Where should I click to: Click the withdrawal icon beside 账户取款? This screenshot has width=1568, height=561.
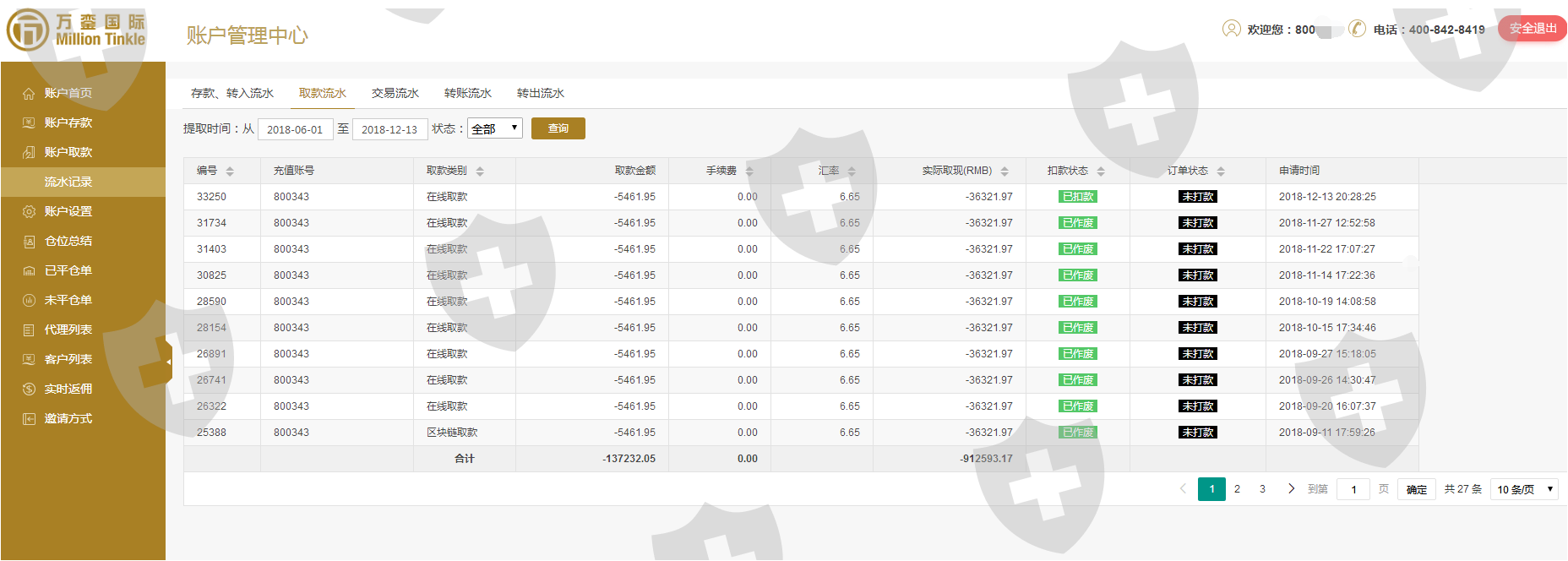[x=29, y=153]
